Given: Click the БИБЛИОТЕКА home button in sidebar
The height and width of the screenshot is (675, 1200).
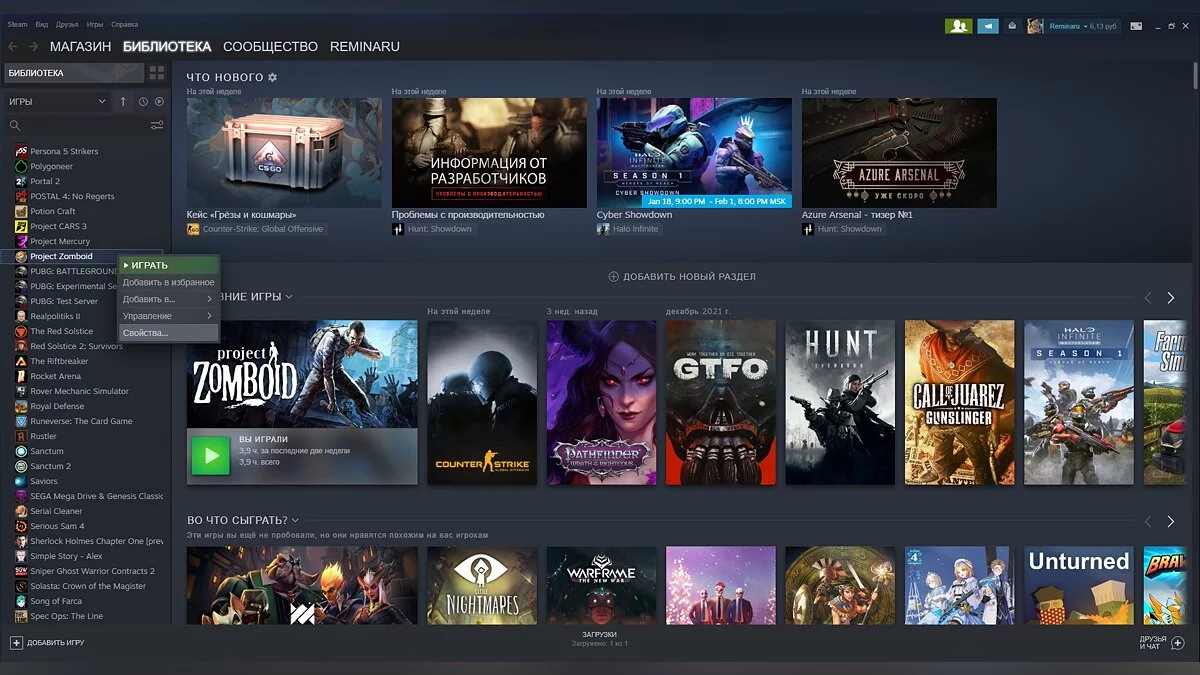Looking at the screenshot, I should 74,73.
